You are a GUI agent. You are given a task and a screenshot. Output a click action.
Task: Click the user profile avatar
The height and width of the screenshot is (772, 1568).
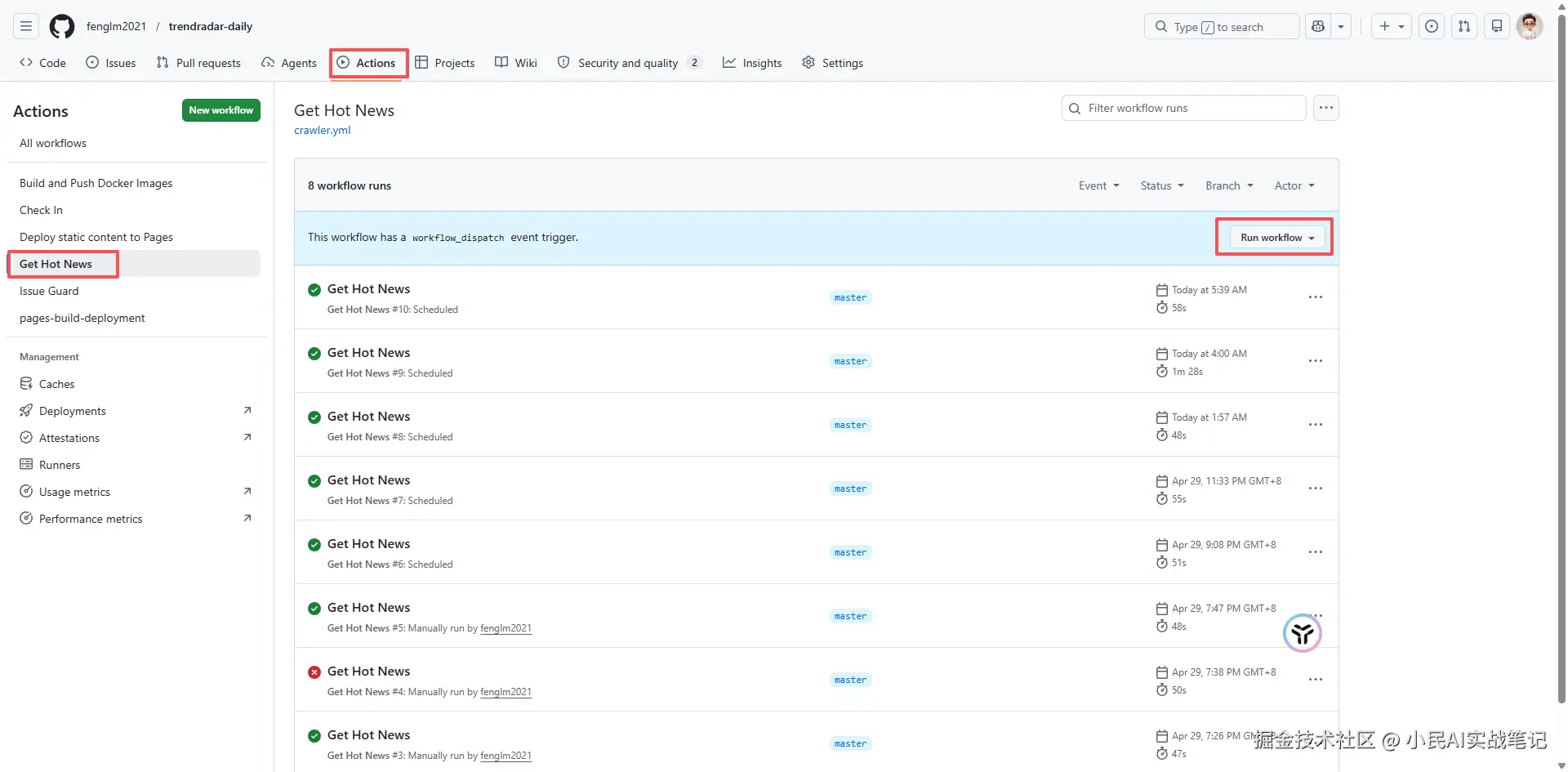[x=1530, y=26]
